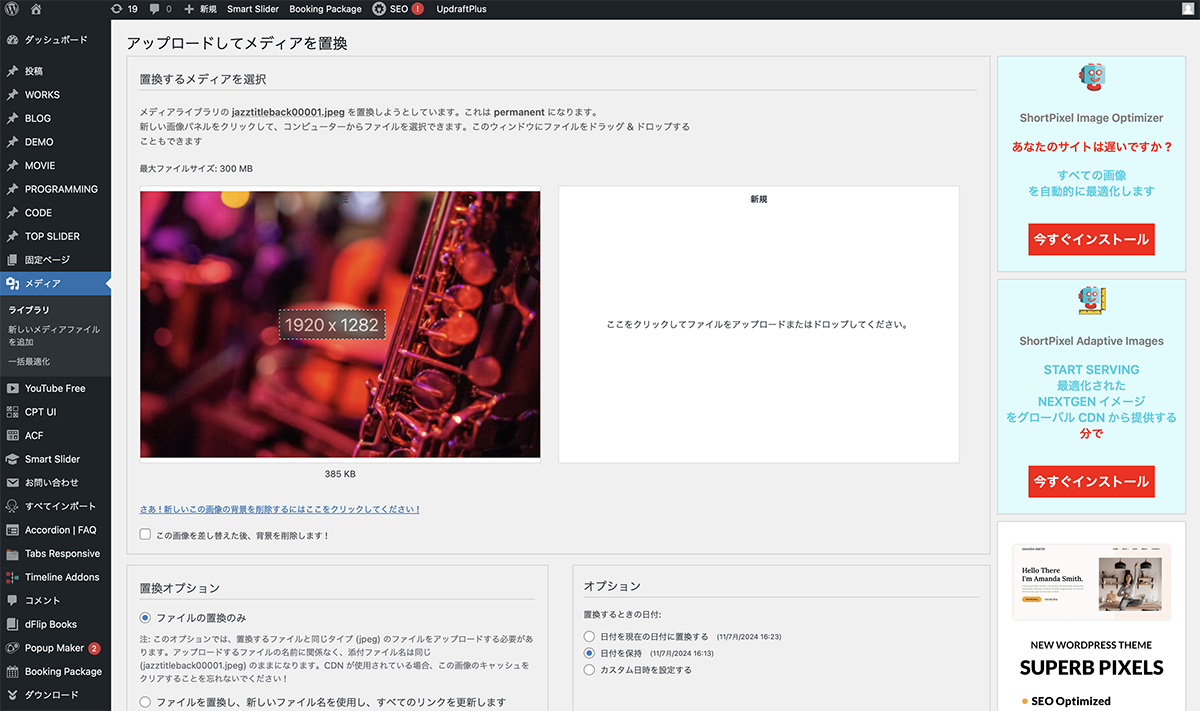
Task: Click the new file upload drop area
Action: [x=758, y=325]
